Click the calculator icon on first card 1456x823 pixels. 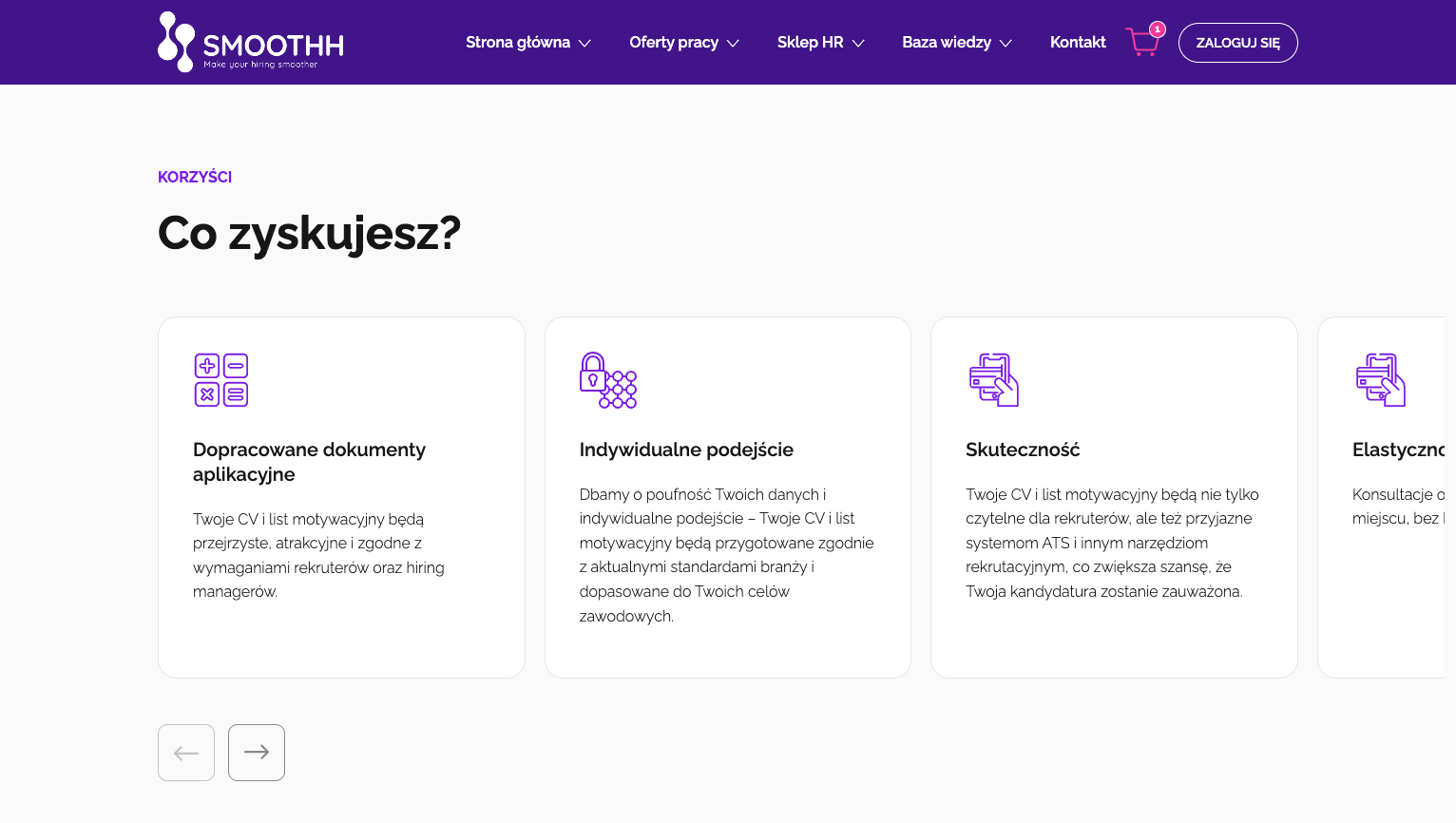coord(221,380)
